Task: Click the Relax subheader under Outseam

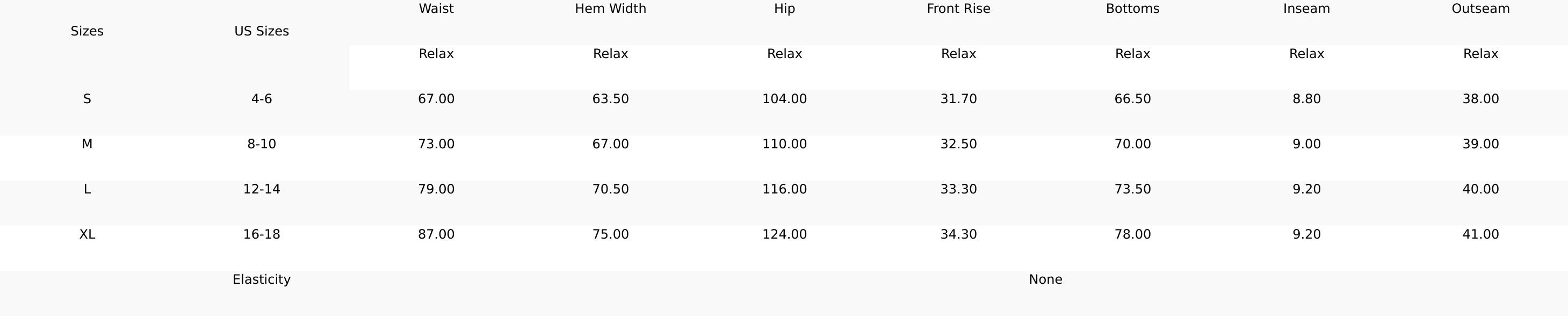Action: click(x=1481, y=54)
